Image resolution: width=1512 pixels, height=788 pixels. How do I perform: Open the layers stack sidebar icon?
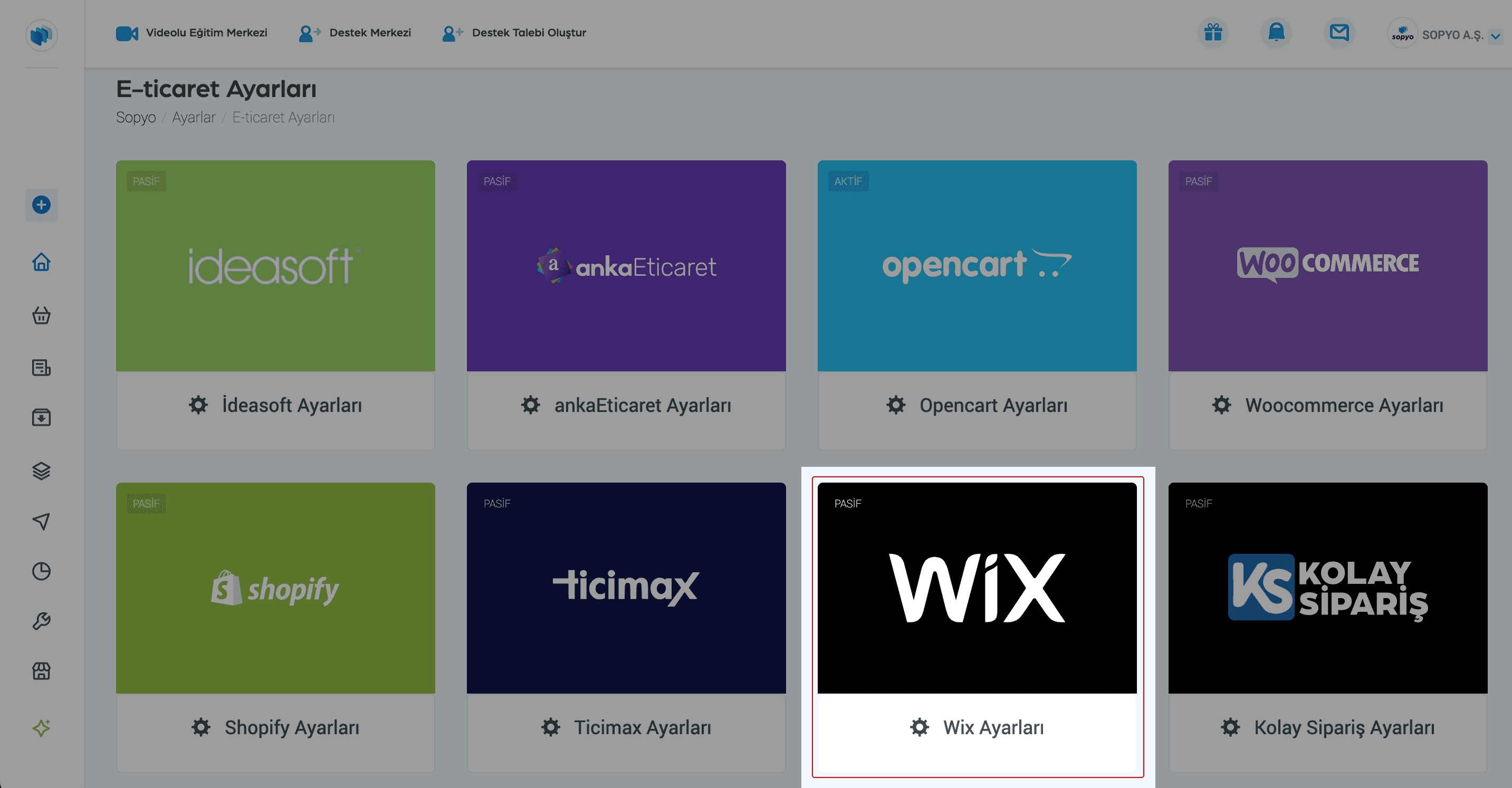click(41, 470)
